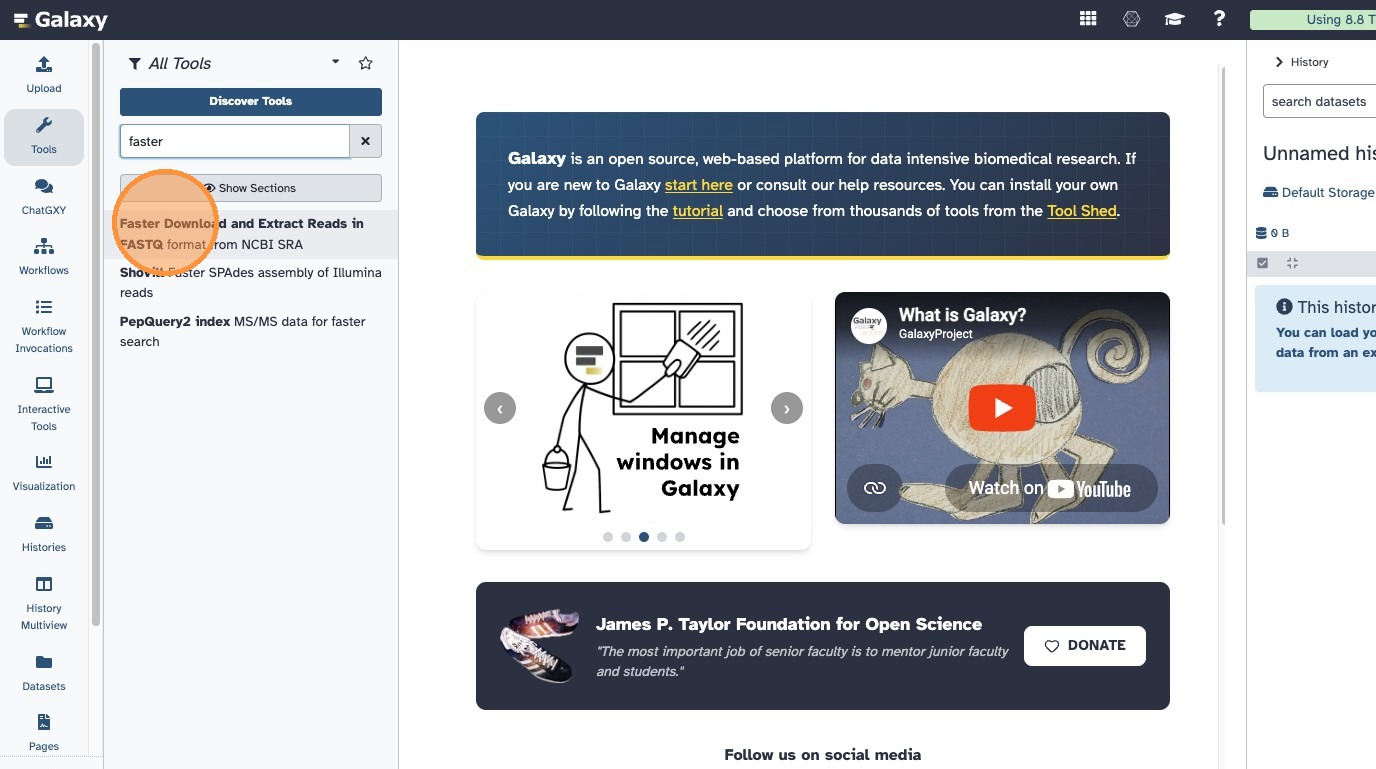Toggle the select-all datasets checkbox in History
The height and width of the screenshot is (769, 1376).
click(1263, 263)
